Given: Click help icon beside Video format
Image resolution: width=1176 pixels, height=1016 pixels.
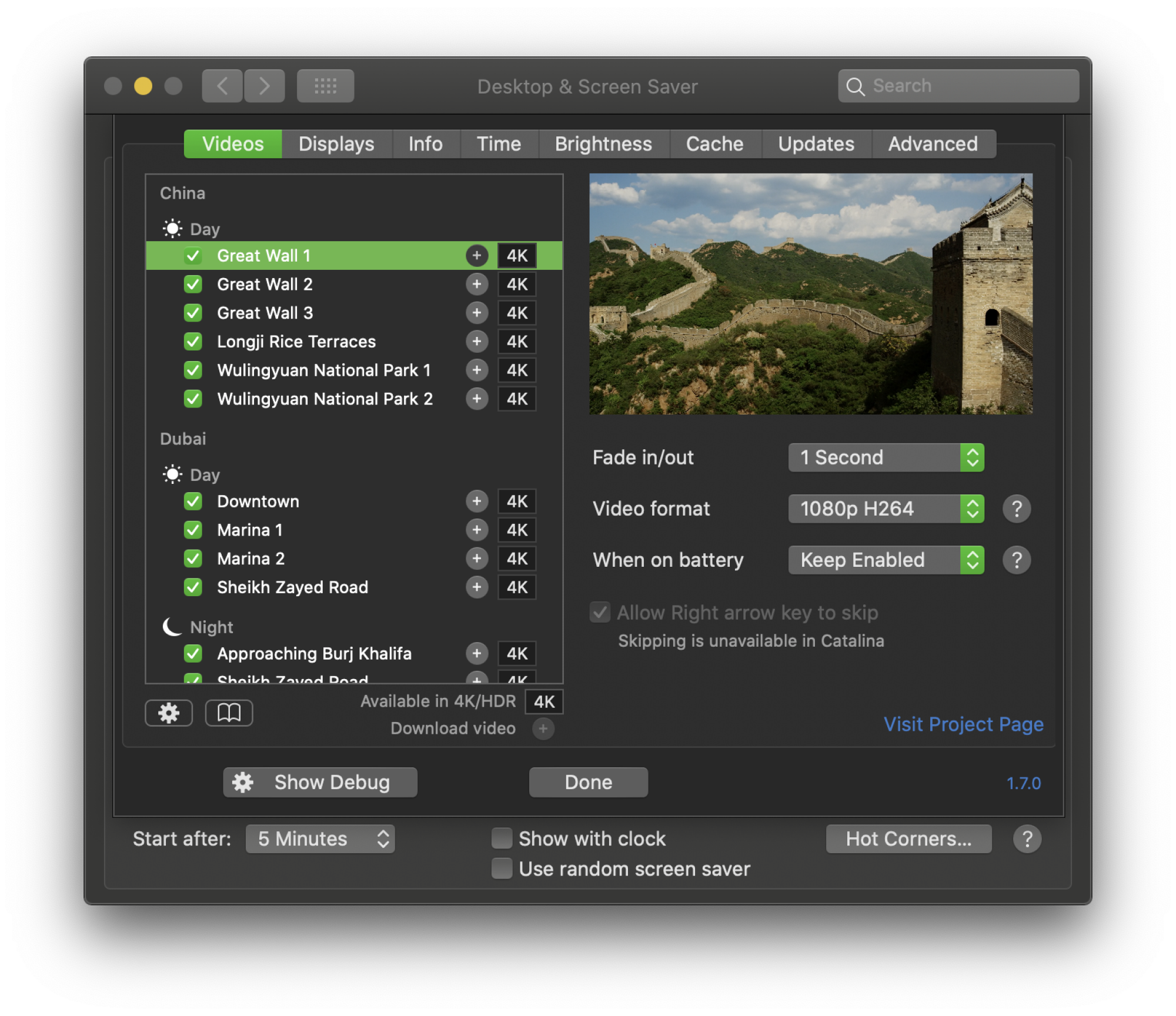Looking at the screenshot, I should pos(1017,509).
